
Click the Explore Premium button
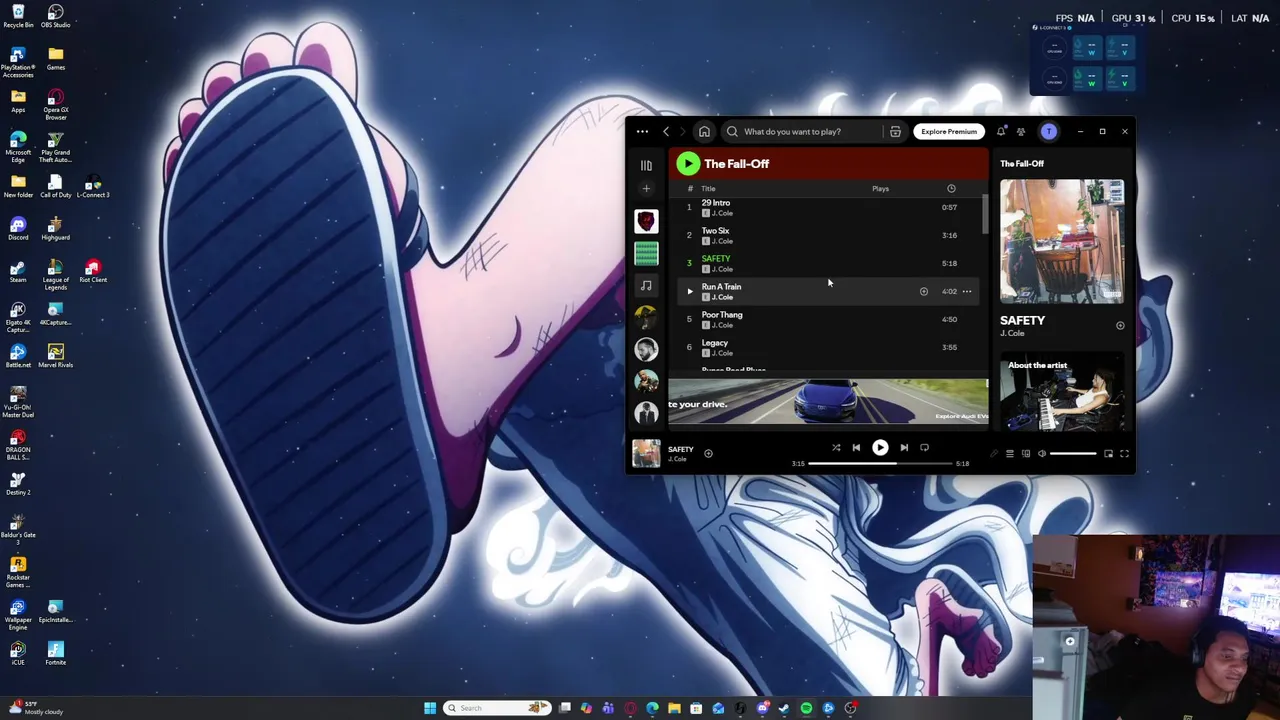(949, 131)
